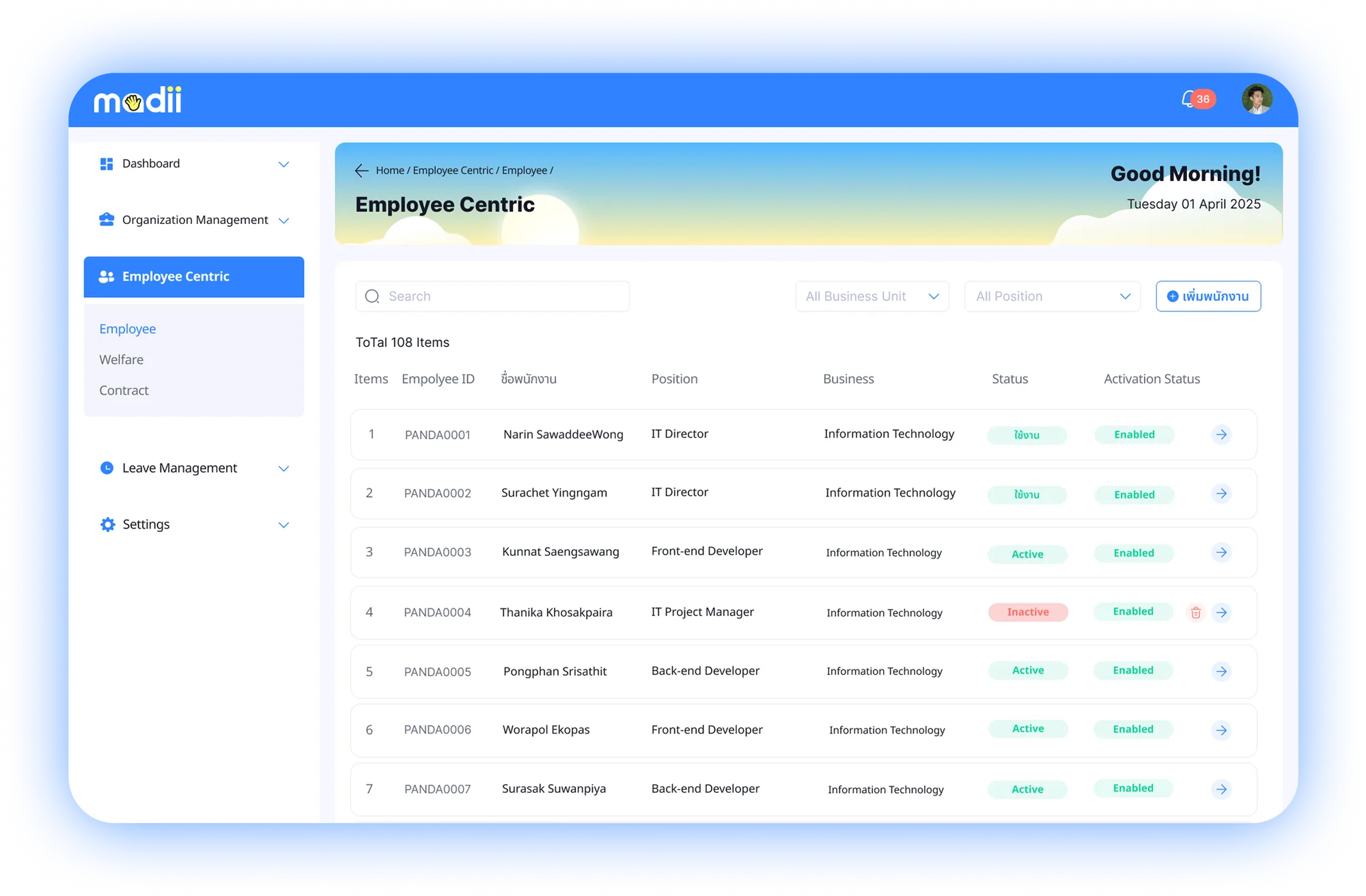This screenshot has width=1366, height=896.
Task: Open details arrow for Pongphan Srisathit
Action: 1221,671
